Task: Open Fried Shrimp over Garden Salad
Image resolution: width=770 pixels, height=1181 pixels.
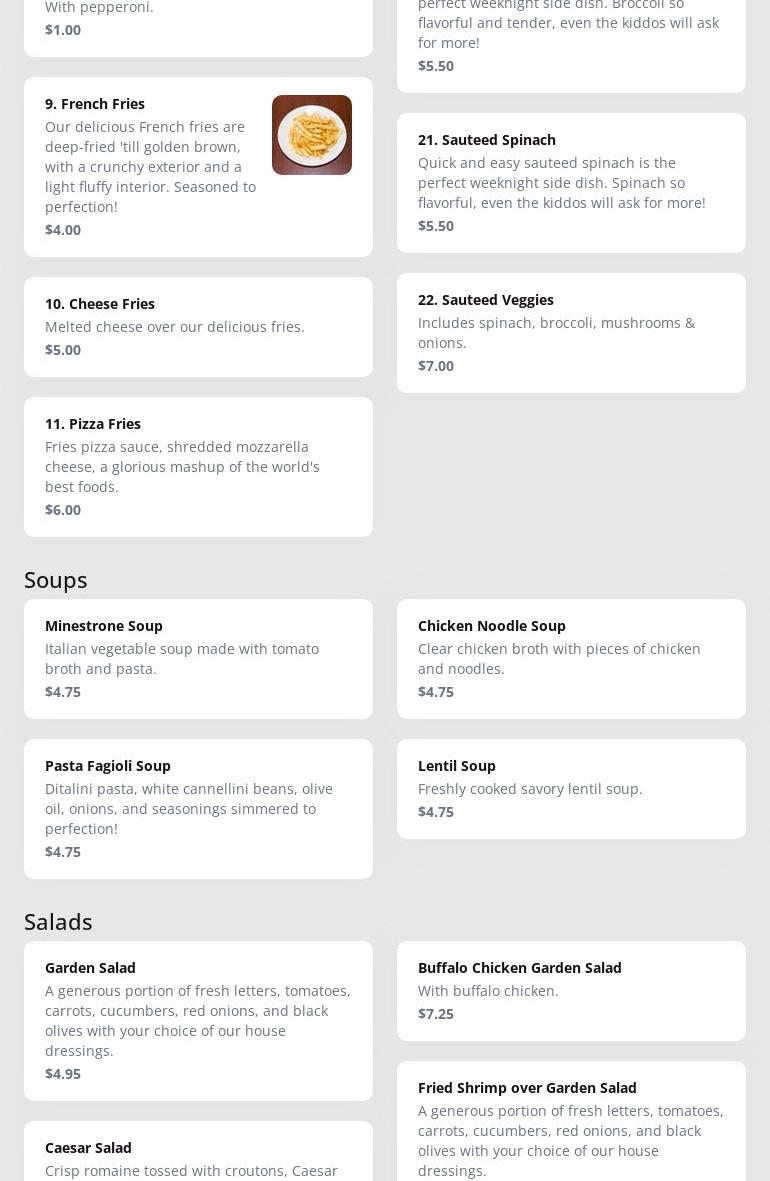Action: pyautogui.click(x=570, y=1120)
